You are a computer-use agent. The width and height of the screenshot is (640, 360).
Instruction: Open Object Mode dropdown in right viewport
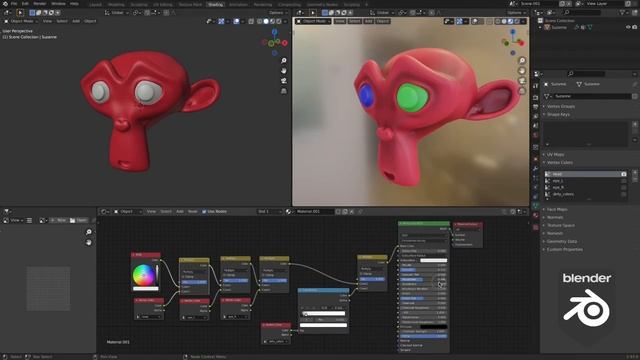313,21
